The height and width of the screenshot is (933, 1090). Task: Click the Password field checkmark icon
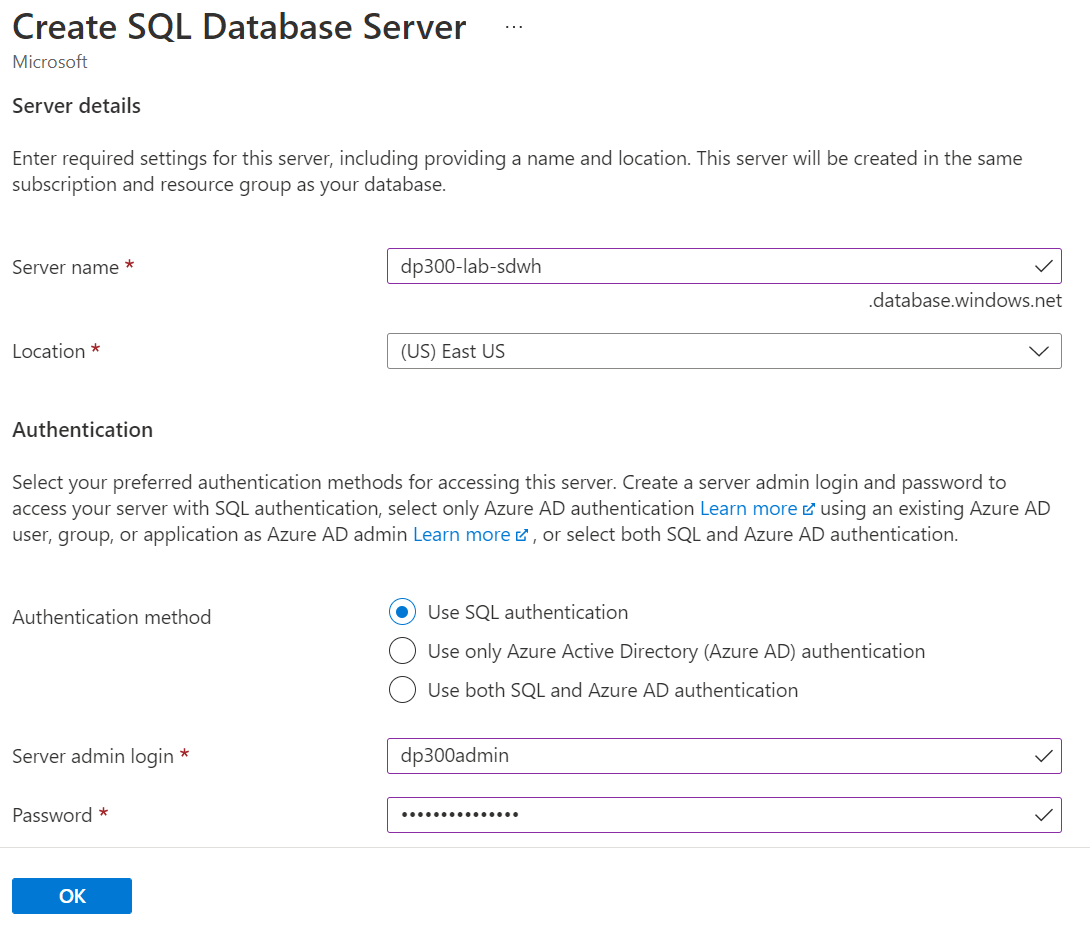click(x=1043, y=816)
